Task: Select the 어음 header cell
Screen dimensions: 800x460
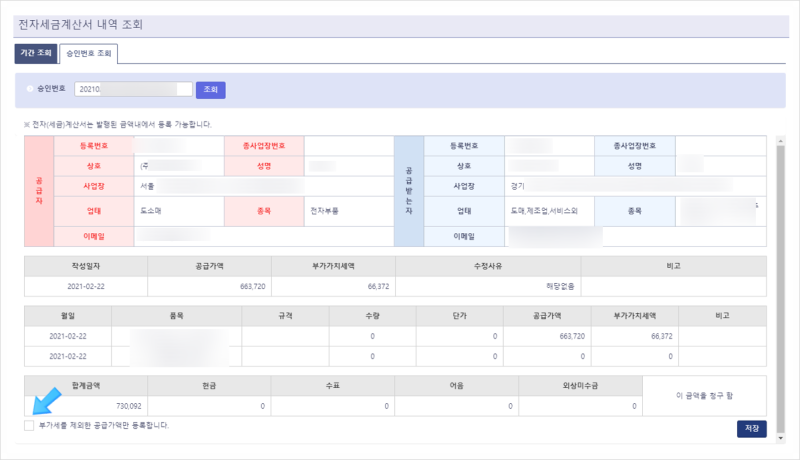Action: [x=457, y=386]
